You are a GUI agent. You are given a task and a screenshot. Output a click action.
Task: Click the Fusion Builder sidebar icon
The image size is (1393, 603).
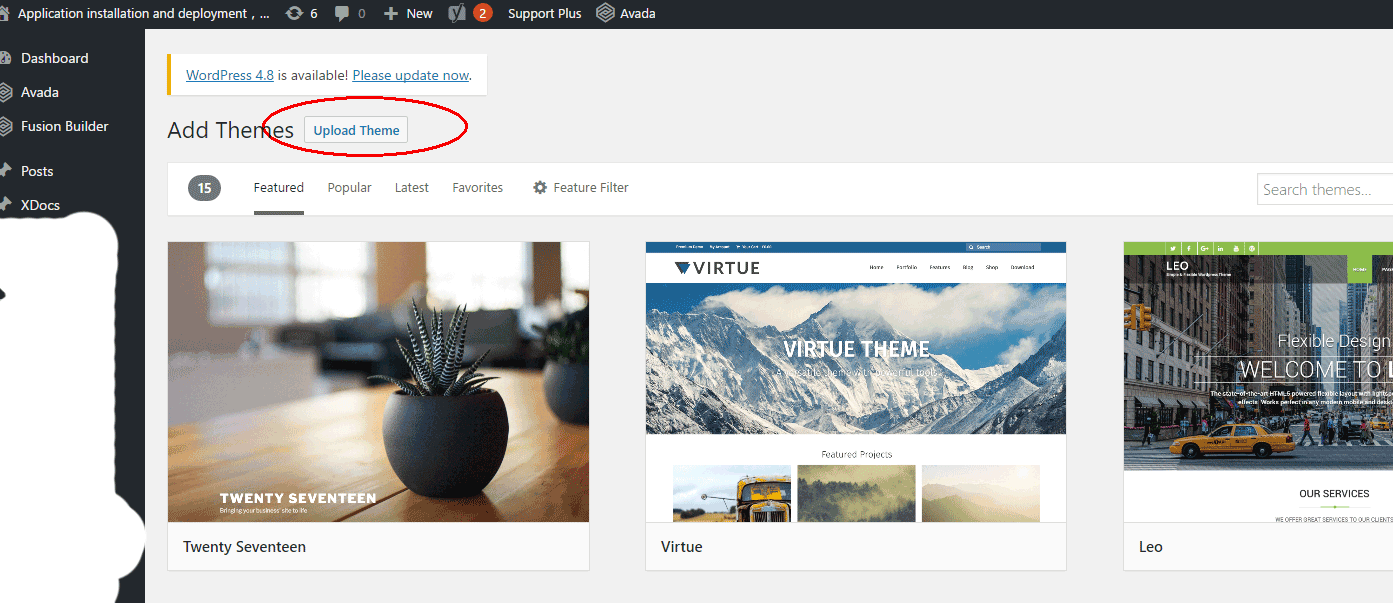tap(8, 126)
